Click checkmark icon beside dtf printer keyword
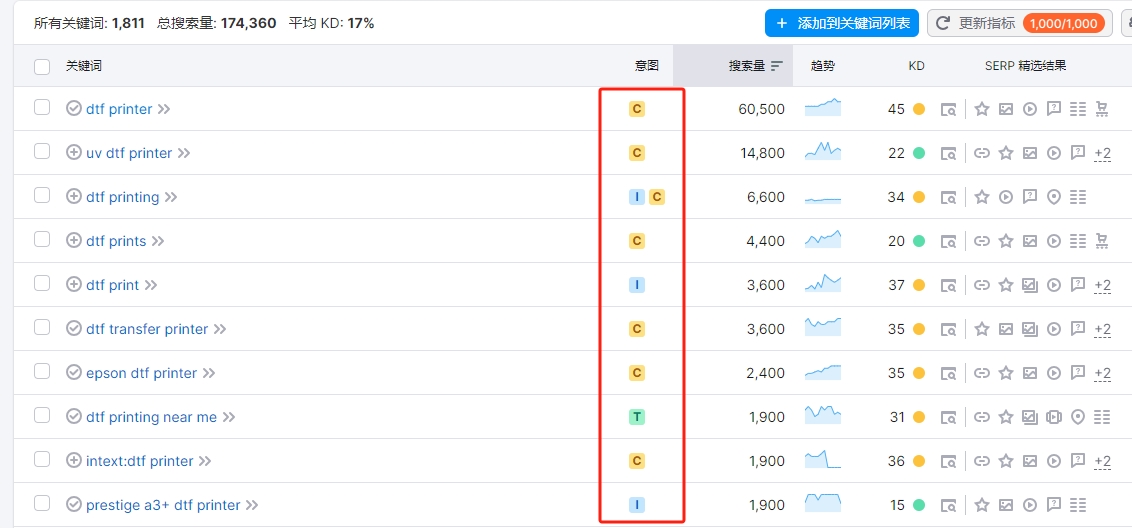1132x528 pixels. [x=74, y=109]
